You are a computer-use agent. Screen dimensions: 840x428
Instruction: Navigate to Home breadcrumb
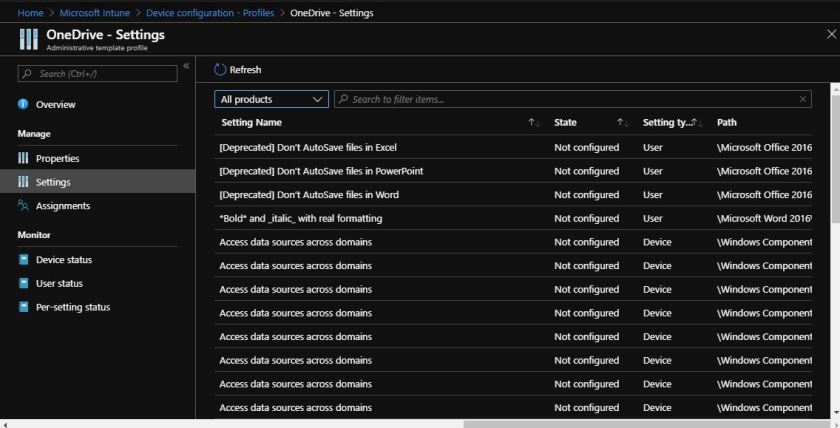30,13
